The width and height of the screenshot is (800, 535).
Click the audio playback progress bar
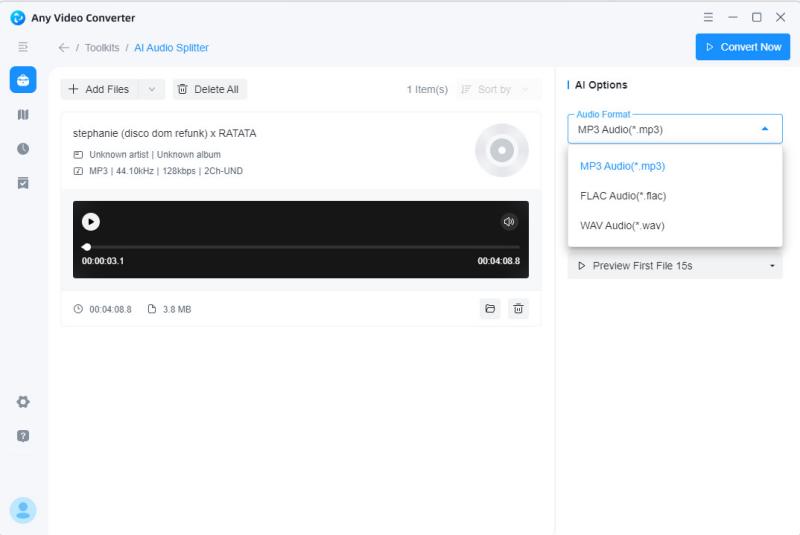300,247
